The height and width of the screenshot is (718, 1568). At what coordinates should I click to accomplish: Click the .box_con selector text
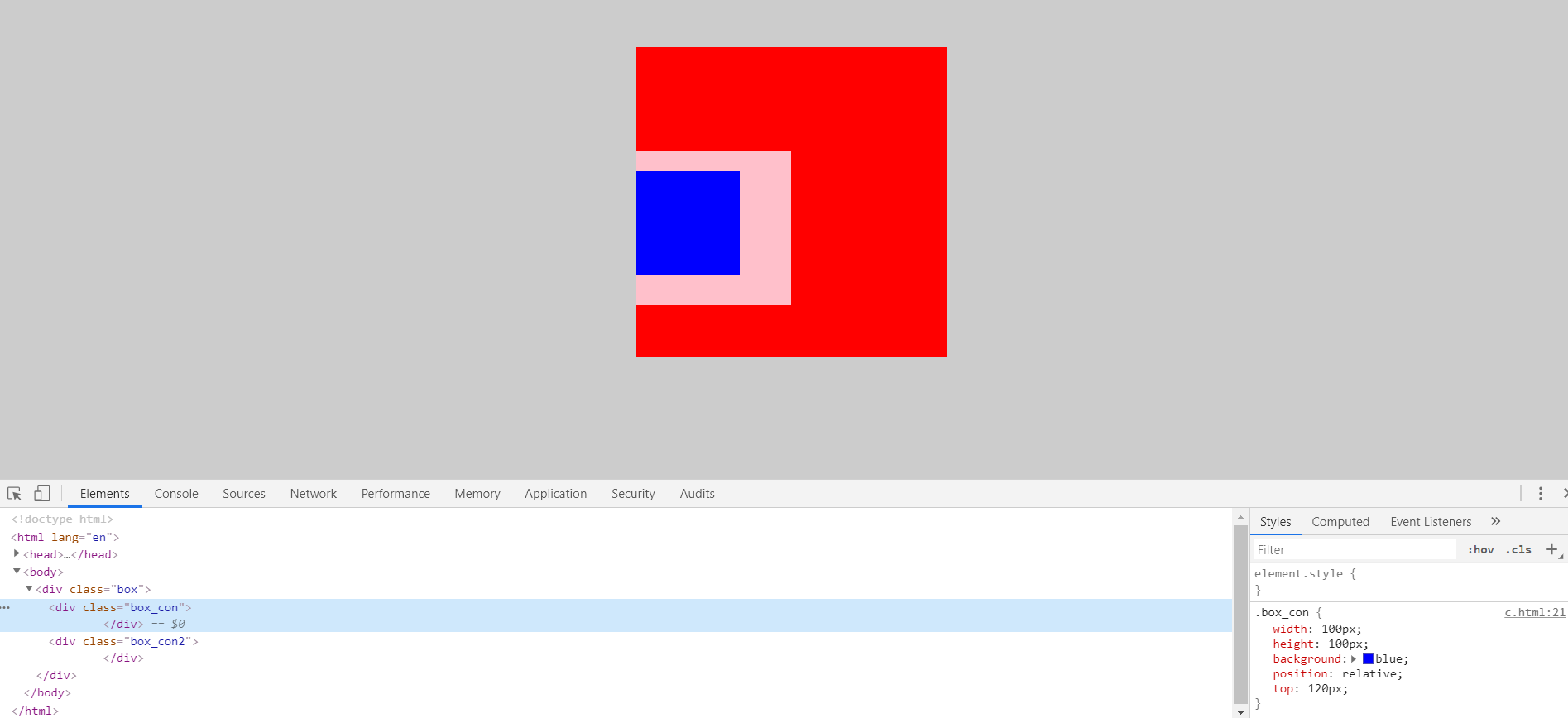click(1282, 613)
